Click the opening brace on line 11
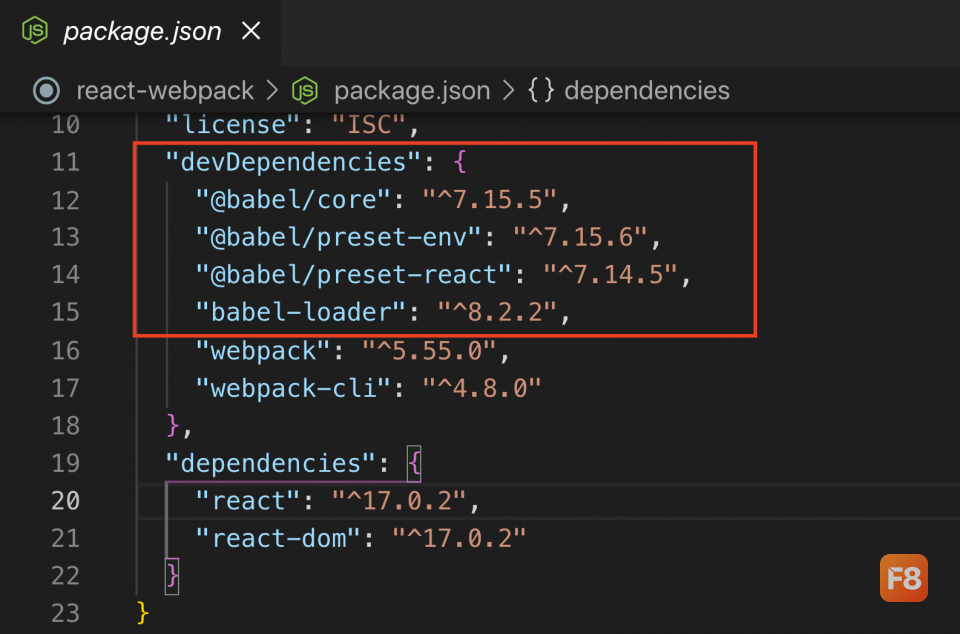 (460, 162)
